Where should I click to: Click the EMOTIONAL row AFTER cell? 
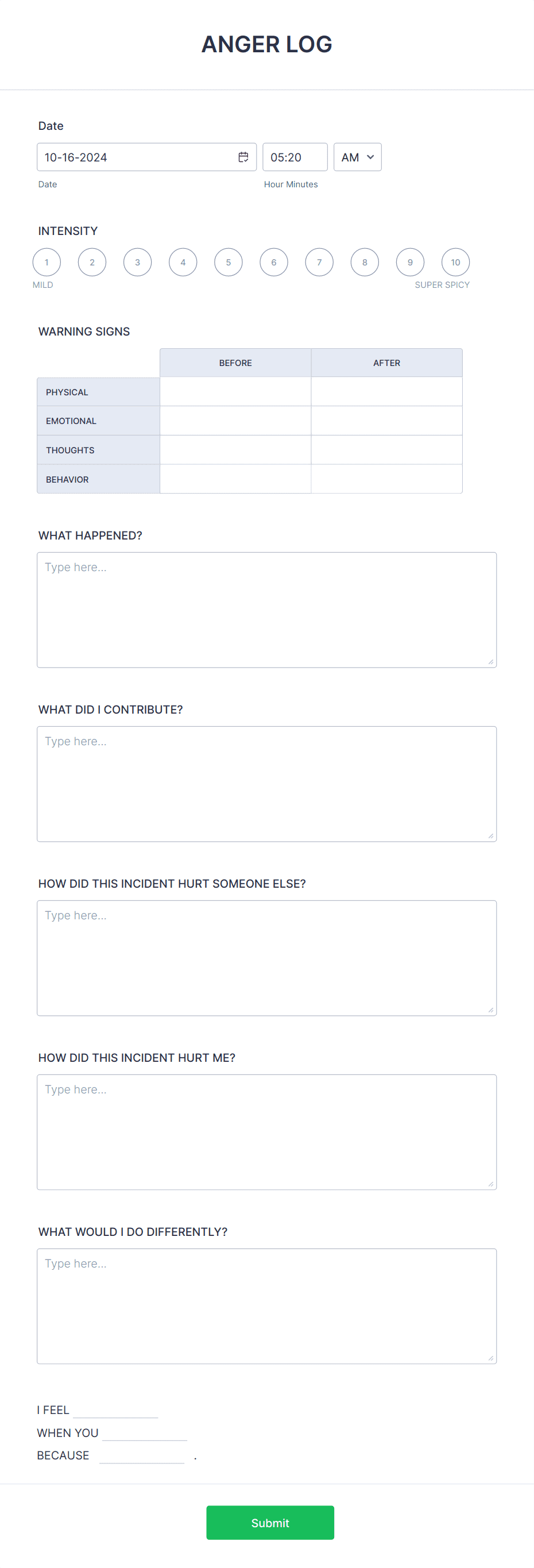386,420
